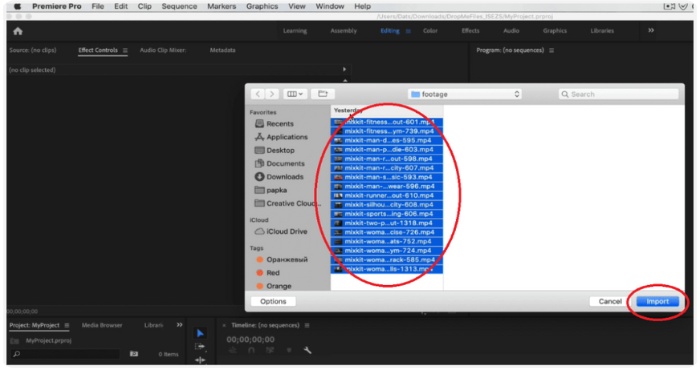
Task: Select the Оранжевый tag
Action: click(282, 259)
